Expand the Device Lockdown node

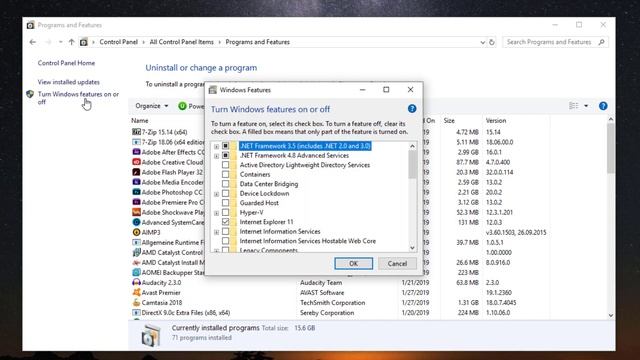tap(216, 194)
